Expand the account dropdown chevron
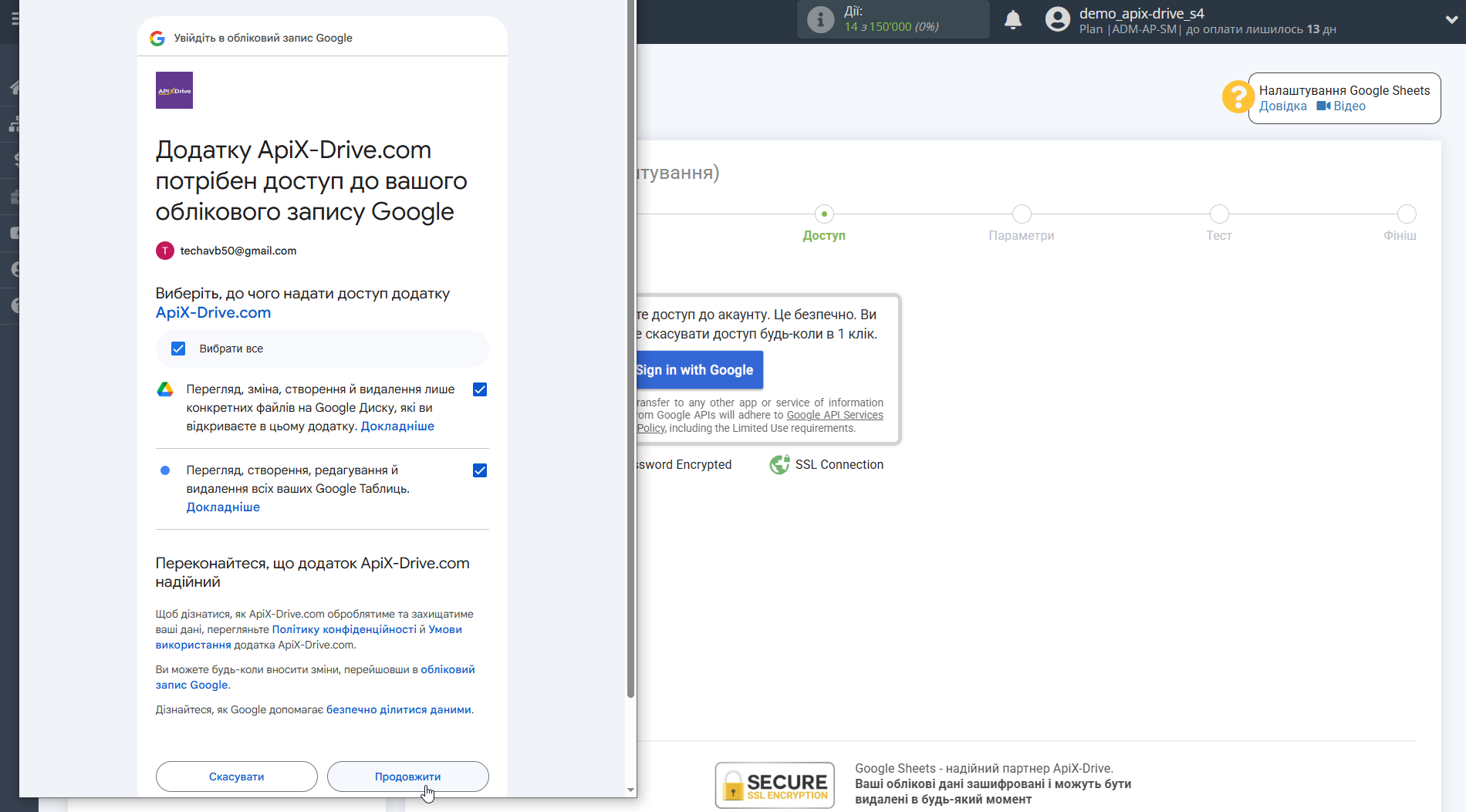This screenshot has height=812, width=1466. tap(1451, 20)
